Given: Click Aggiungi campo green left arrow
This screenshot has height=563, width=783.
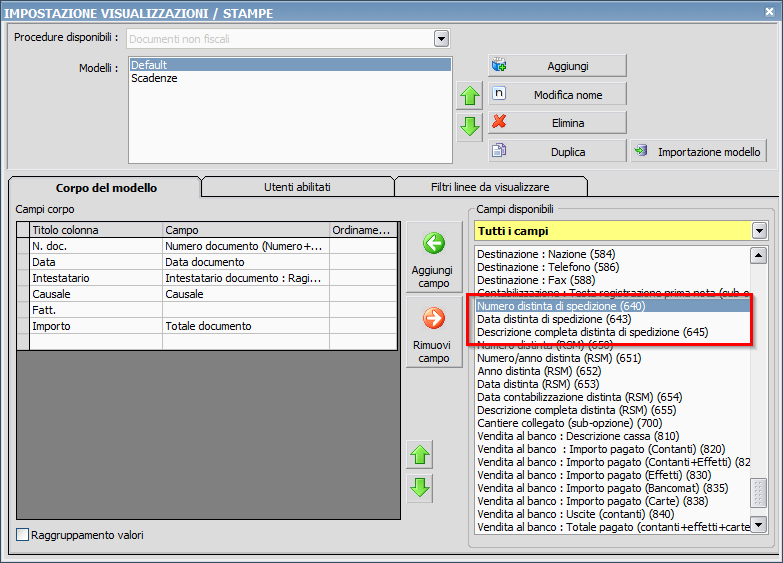Looking at the screenshot, I should coord(433,257).
